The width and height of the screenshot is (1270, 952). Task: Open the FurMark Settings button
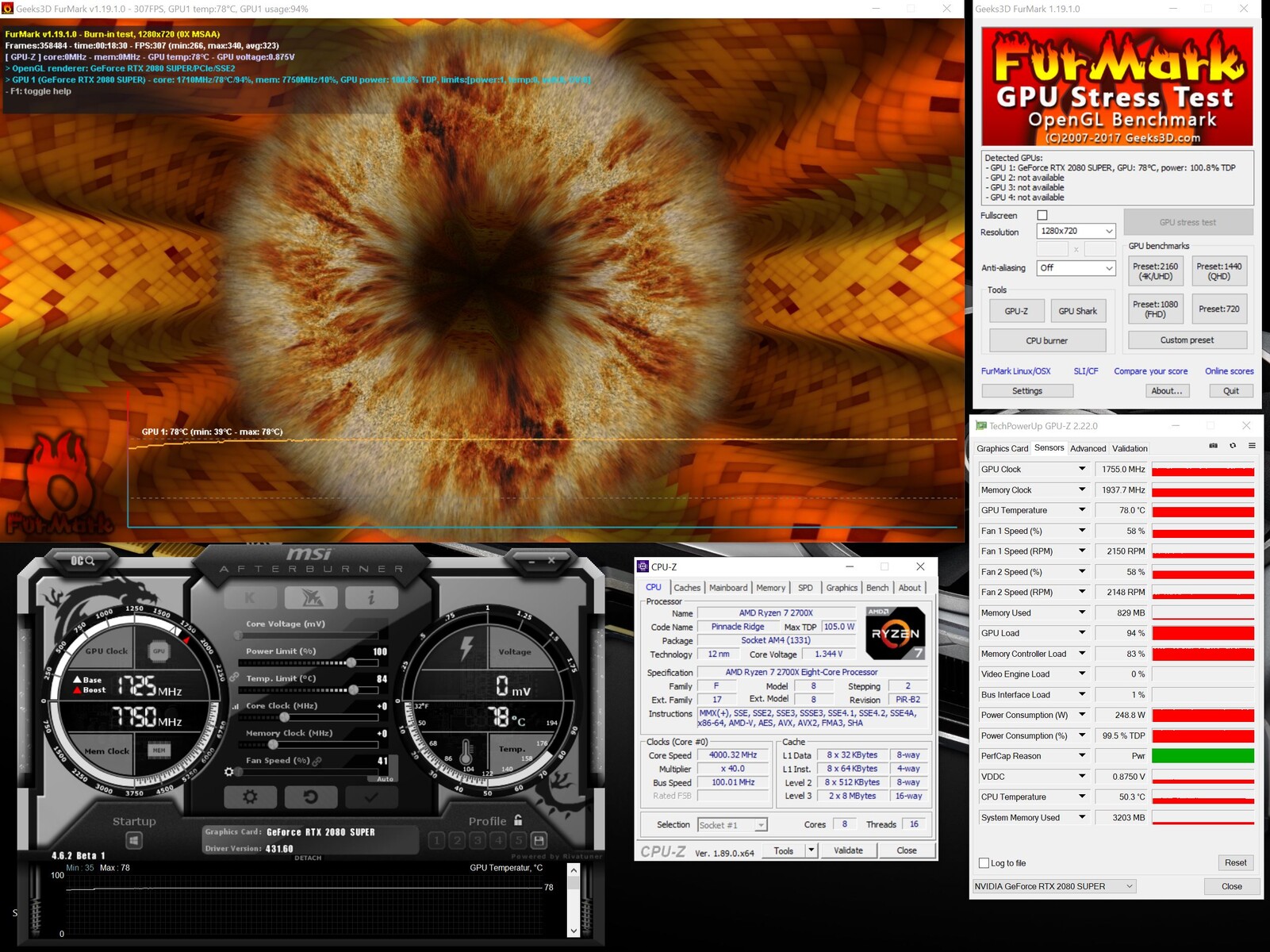(1027, 391)
